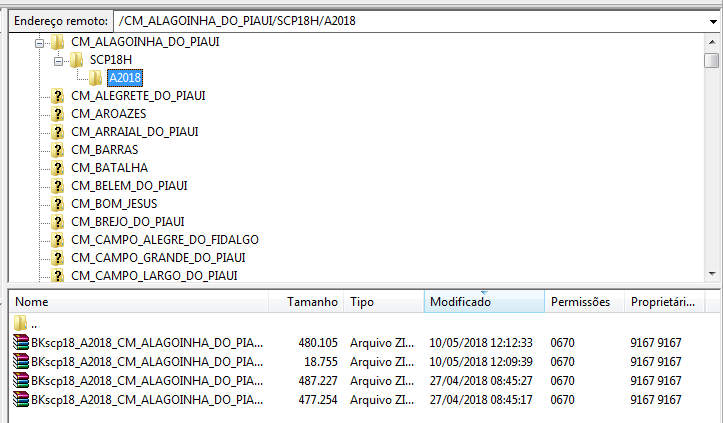The height and width of the screenshot is (423, 723).
Task: Click date 27/04/2018 08:45:17
Action: [x=481, y=399]
